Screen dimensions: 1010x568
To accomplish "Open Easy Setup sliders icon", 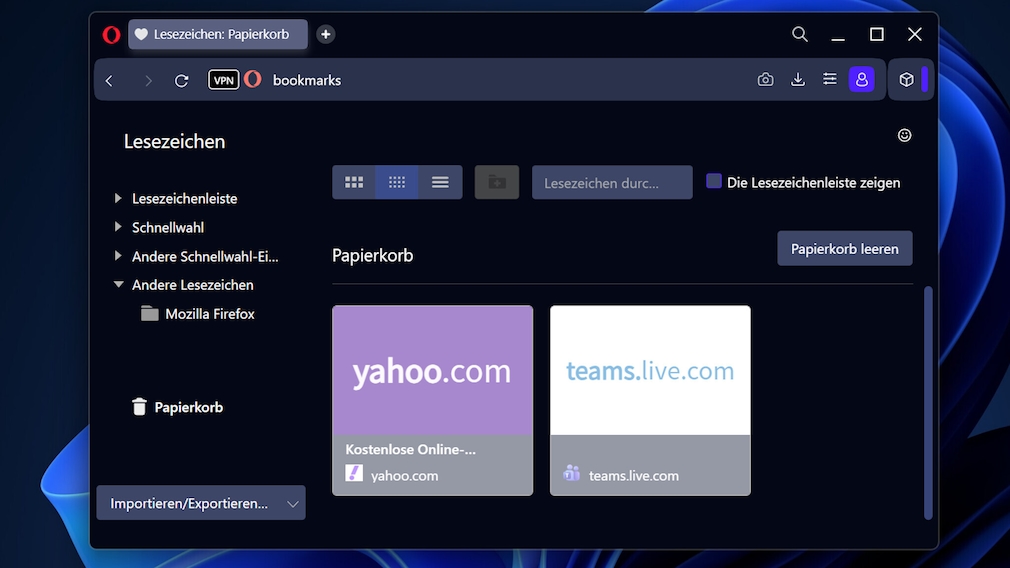I will coord(829,80).
